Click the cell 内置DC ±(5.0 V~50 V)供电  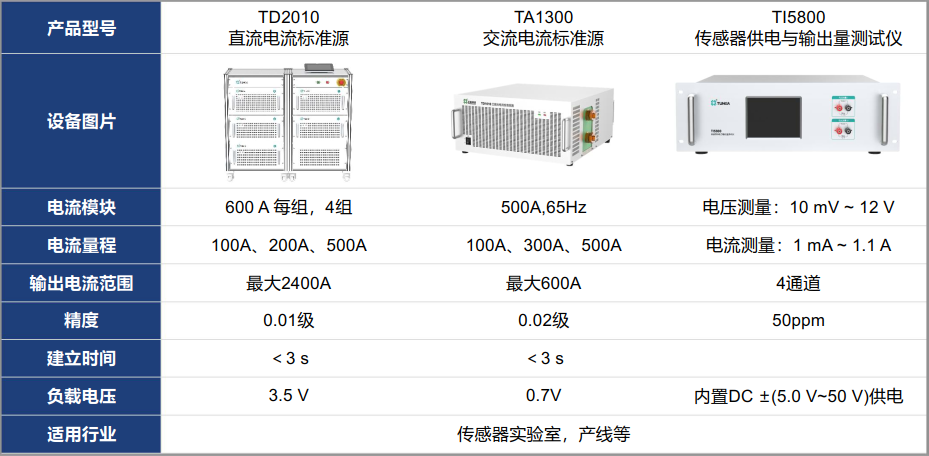point(799,396)
